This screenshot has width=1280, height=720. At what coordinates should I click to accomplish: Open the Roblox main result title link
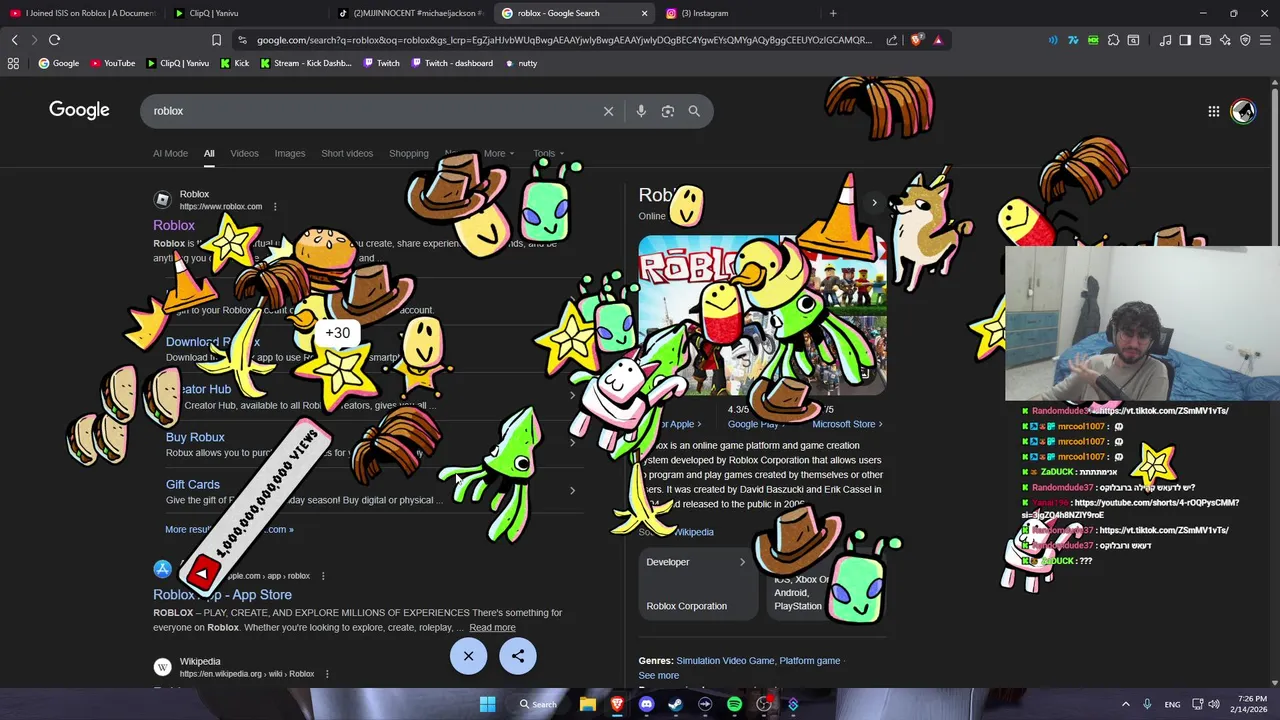(x=174, y=226)
